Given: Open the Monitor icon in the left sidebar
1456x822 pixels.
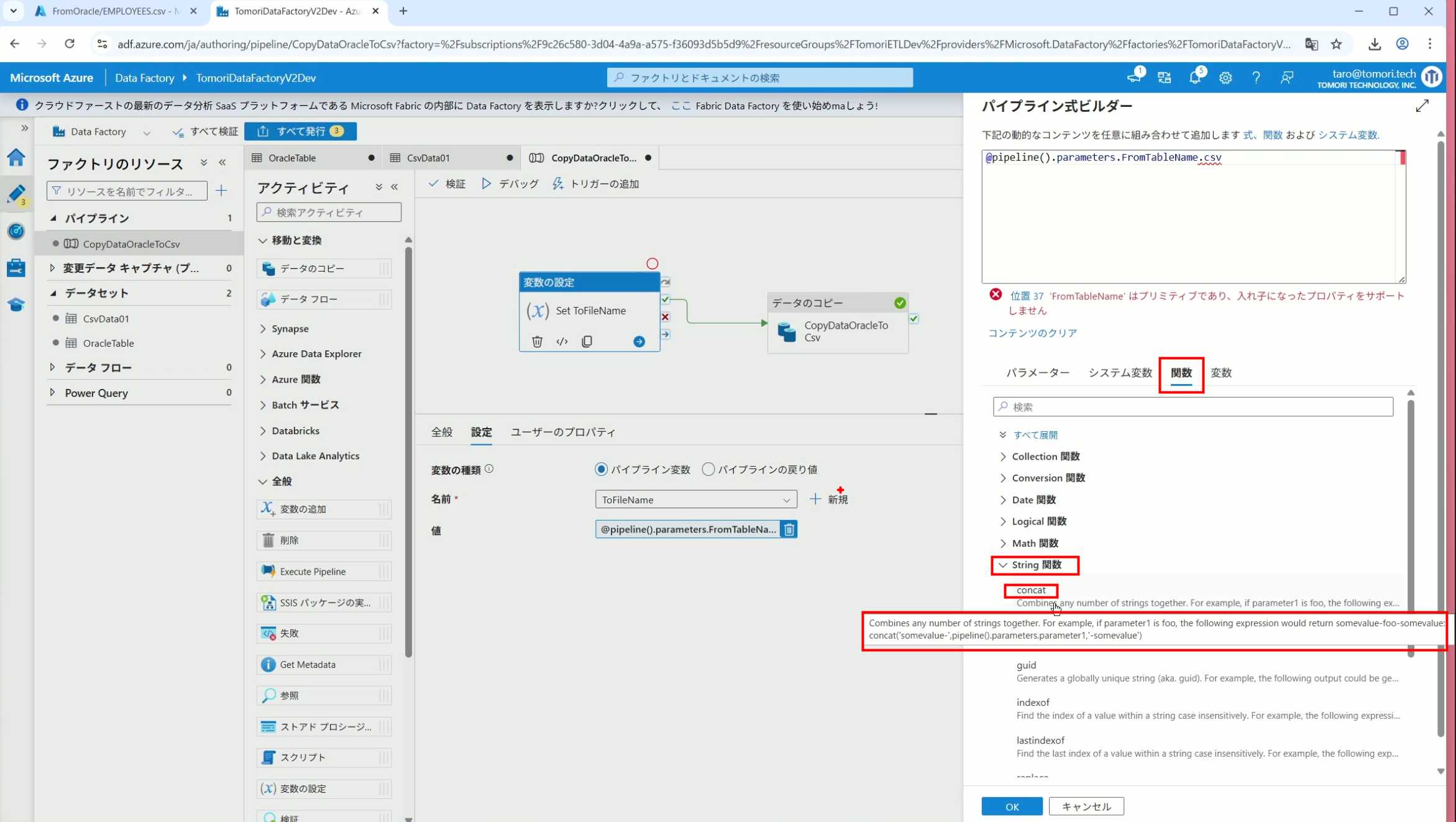Looking at the screenshot, I should 16,231.
